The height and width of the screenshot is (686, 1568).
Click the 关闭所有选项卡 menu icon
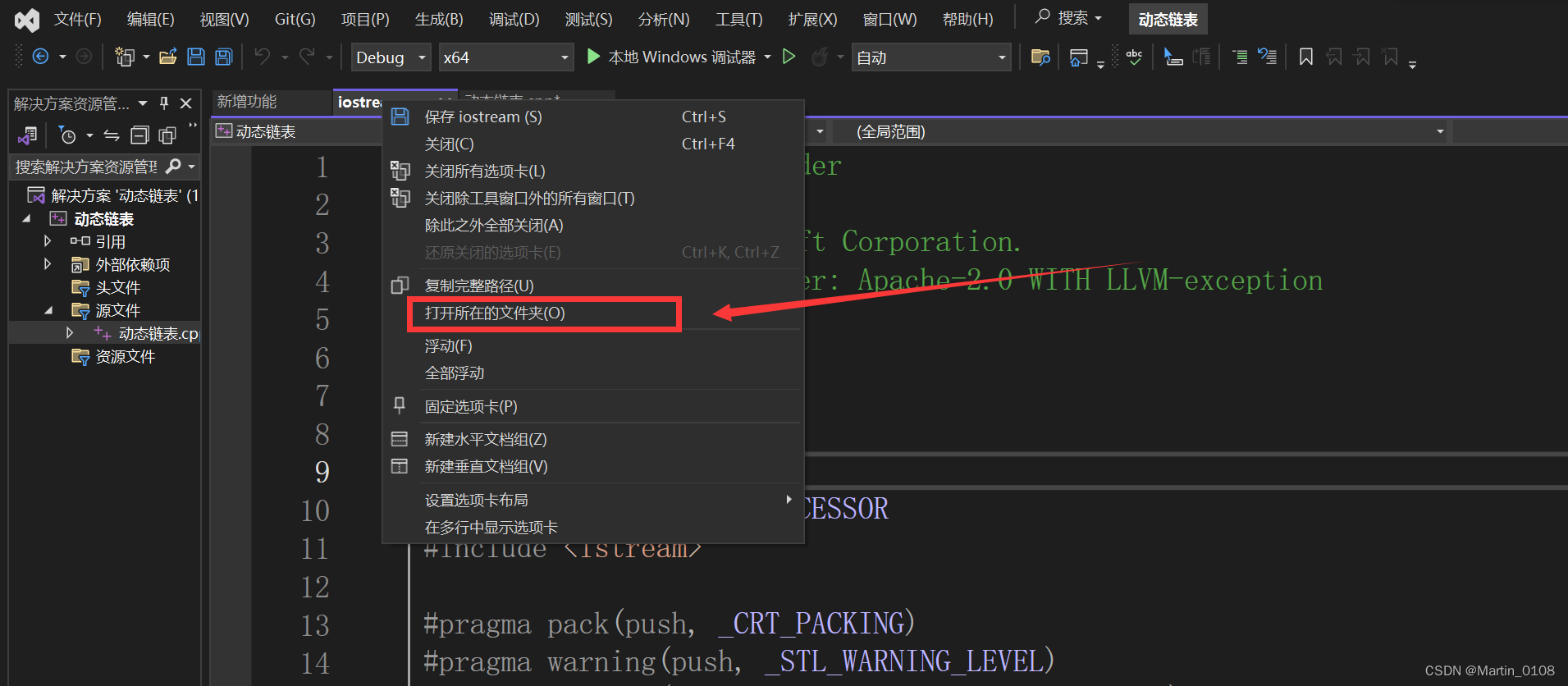tap(400, 171)
